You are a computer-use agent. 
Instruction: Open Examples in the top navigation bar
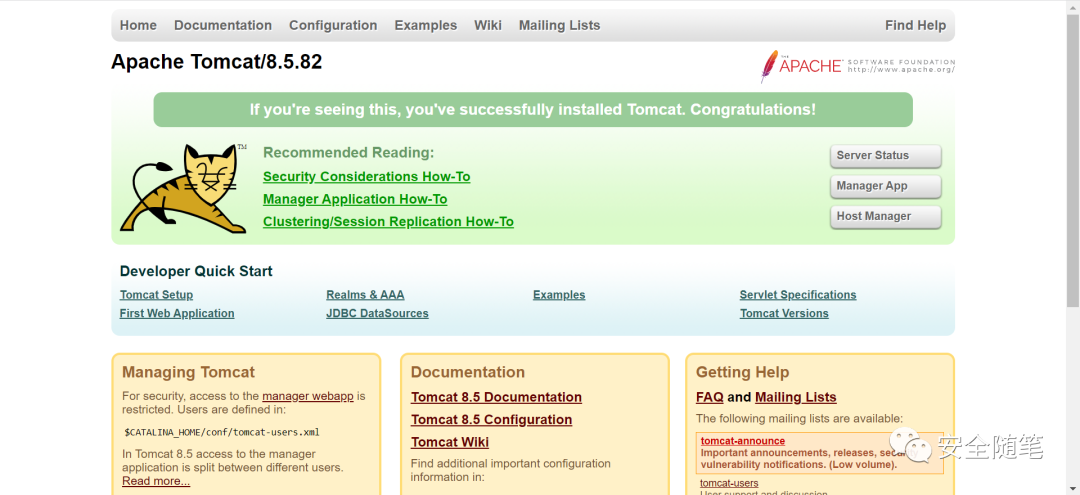[x=426, y=25]
